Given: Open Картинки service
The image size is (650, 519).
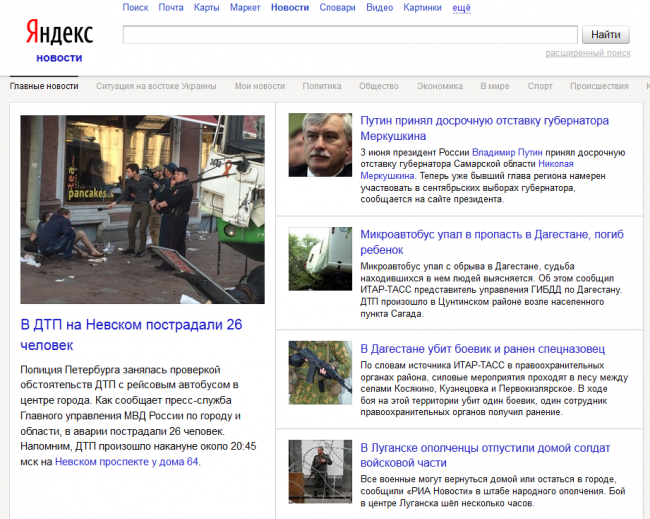Looking at the screenshot, I should 422,7.
